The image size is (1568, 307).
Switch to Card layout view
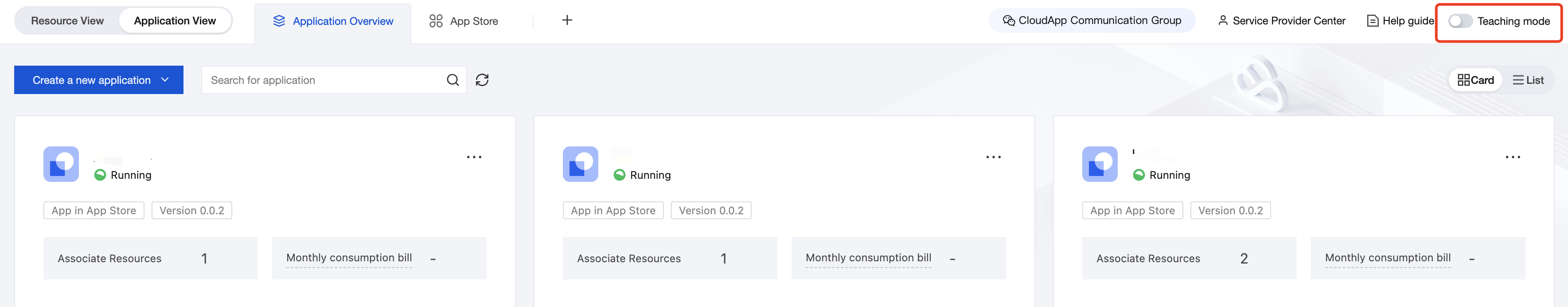pos(1475,80)
